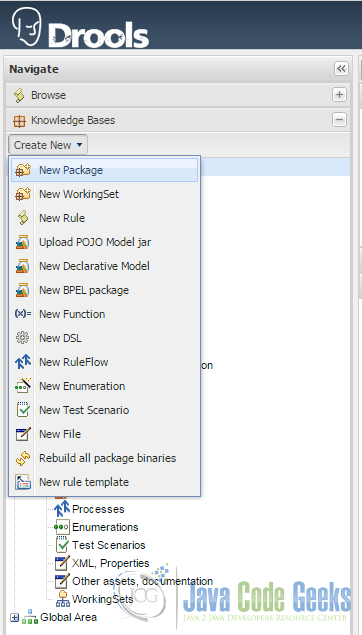Click the Enumerations tree icon
This screenshot has width=362, height=635.
[x=62, y=527]
